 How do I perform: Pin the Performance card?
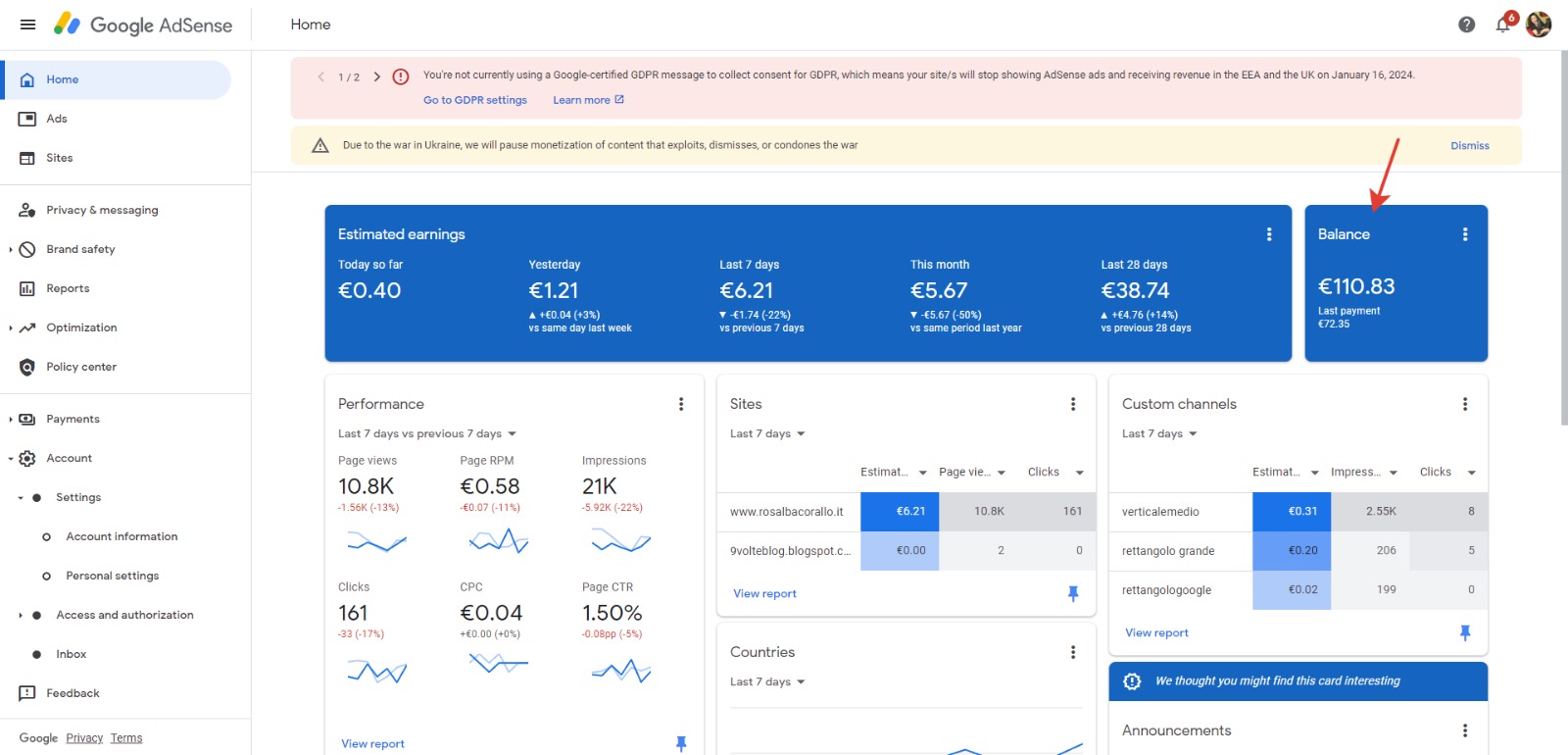[681, 744]
